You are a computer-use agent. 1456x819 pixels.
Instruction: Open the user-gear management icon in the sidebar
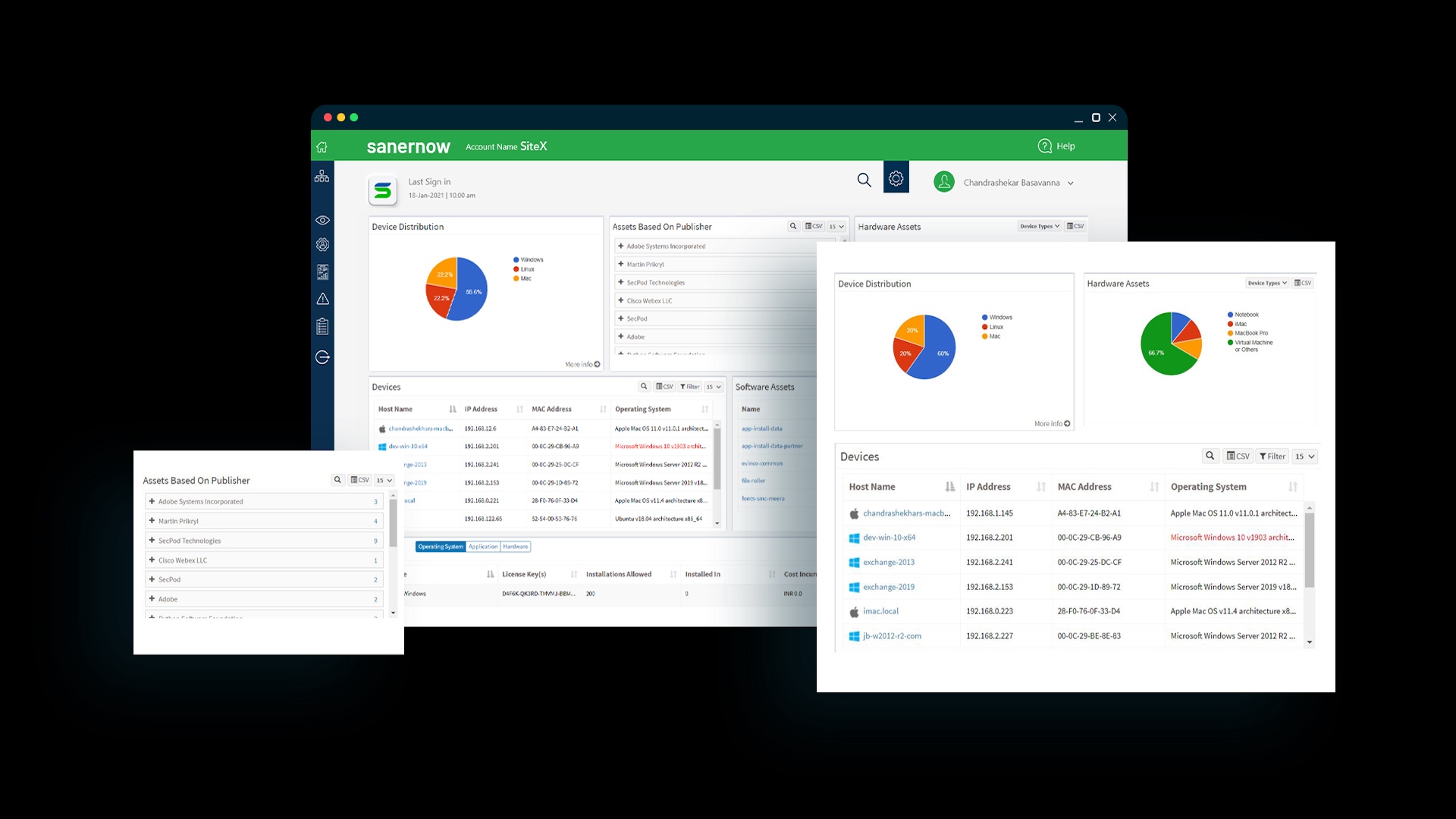pyautogui.click(x=322, y=245)
